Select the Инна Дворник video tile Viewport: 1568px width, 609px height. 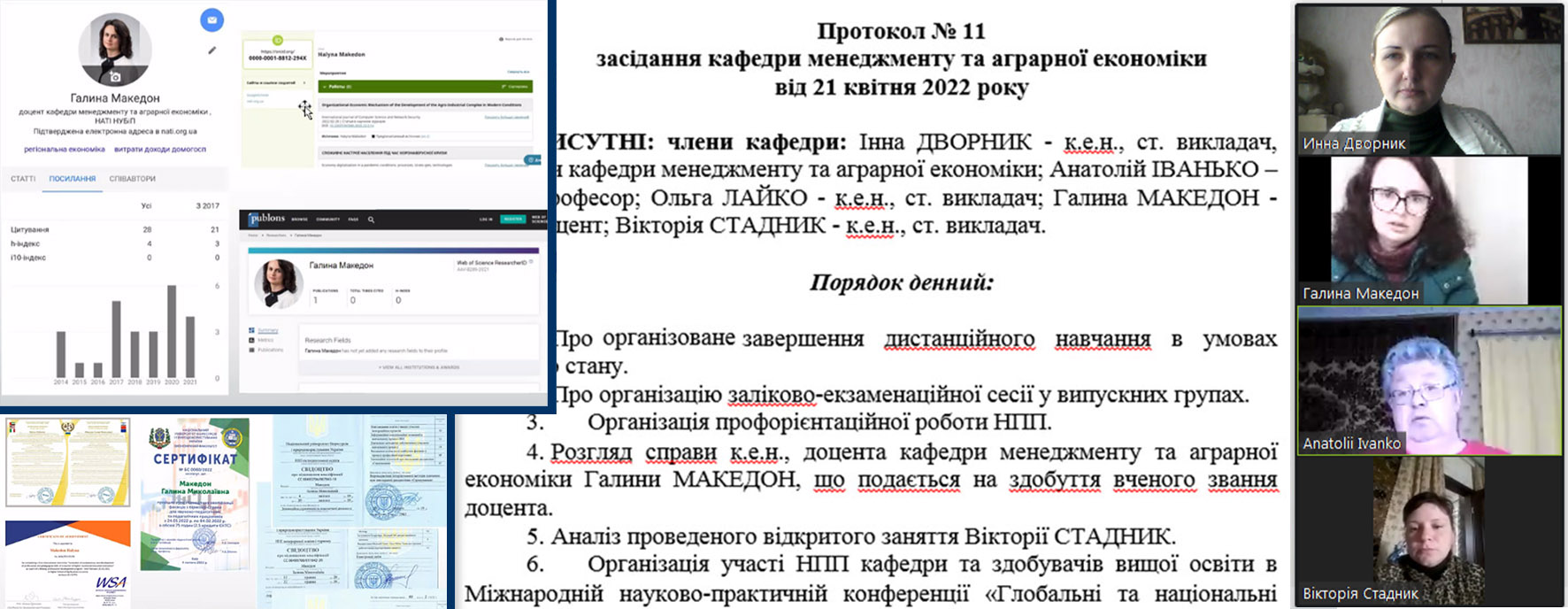pyautogui.click(x=1430, y=81)
